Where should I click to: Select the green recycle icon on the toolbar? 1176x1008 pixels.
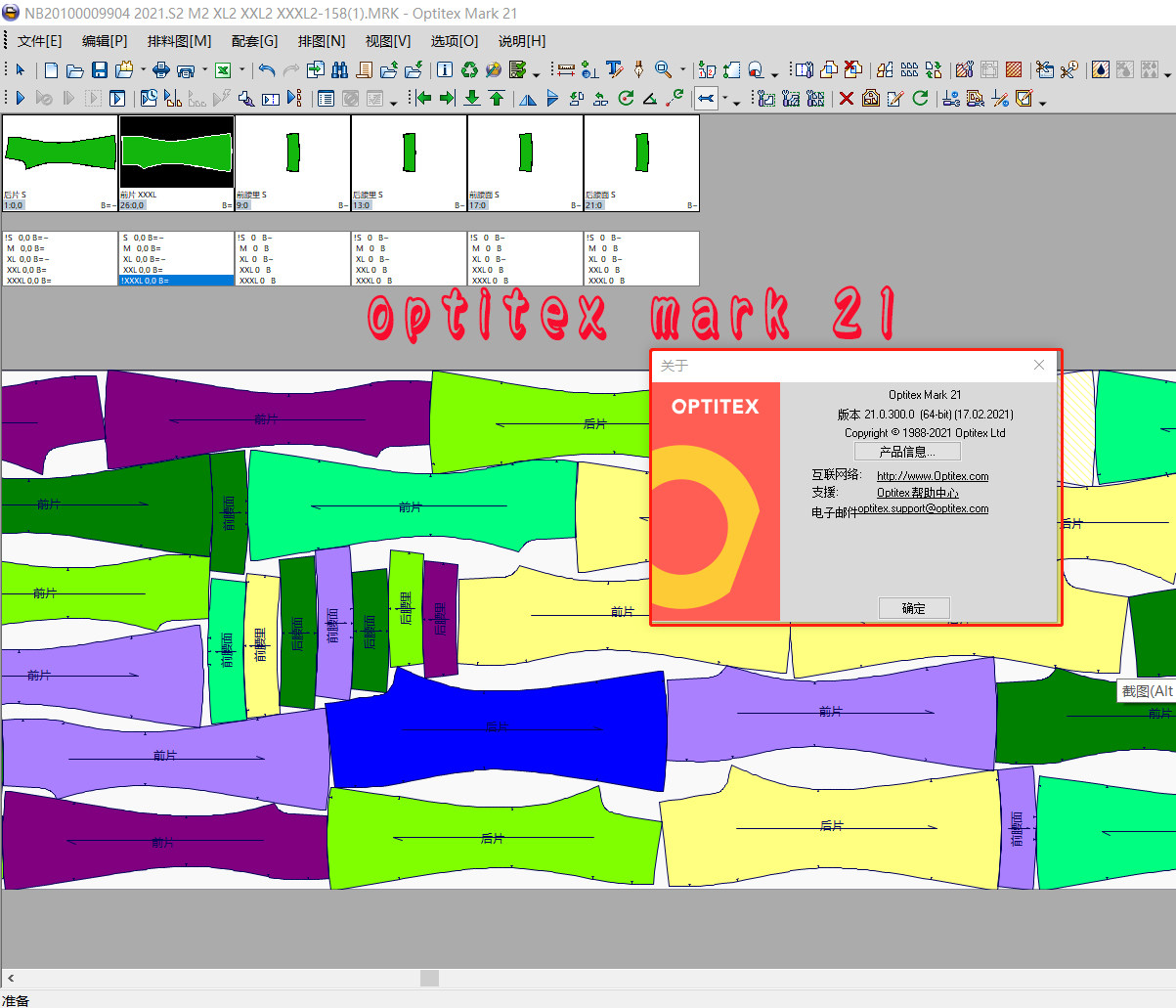tap(467, 69)
